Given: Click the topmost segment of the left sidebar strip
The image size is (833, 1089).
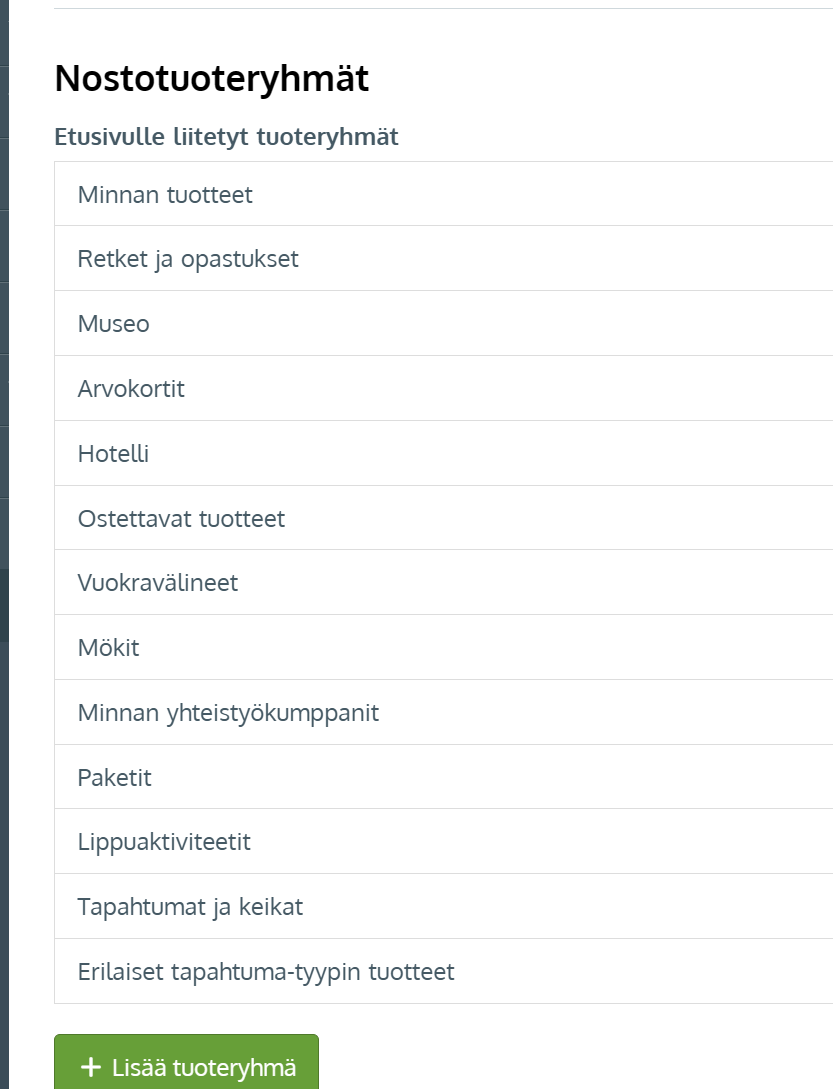Looking at the screenshot, I should coord(4,33).
